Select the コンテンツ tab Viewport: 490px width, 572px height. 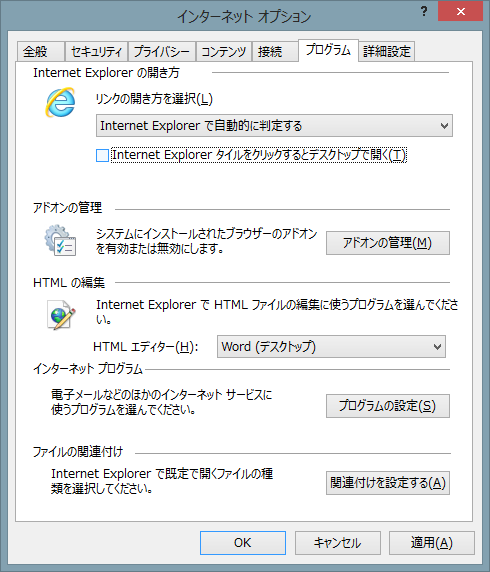point(224,51)
